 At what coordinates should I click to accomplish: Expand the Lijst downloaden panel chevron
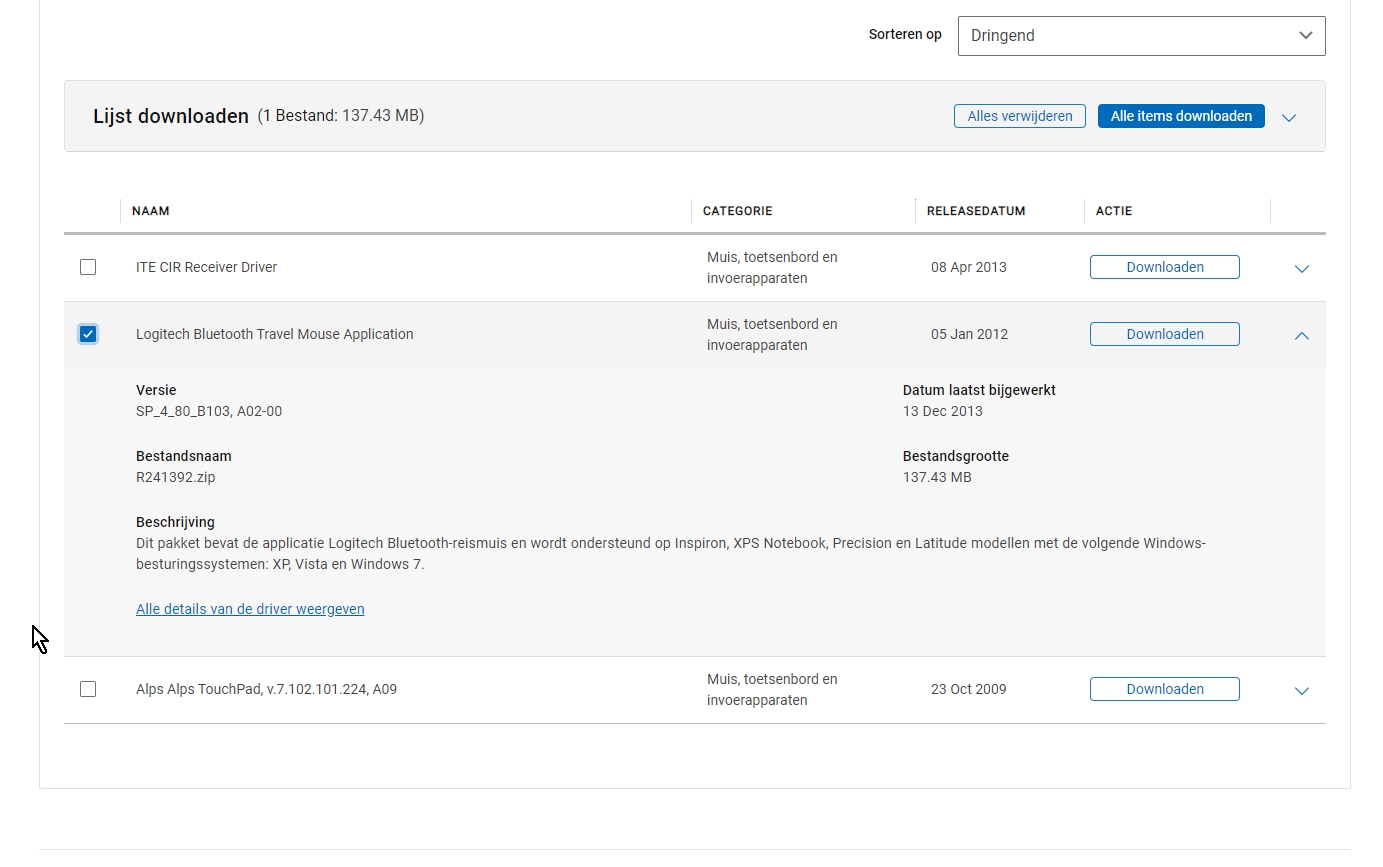point(1289,117)
